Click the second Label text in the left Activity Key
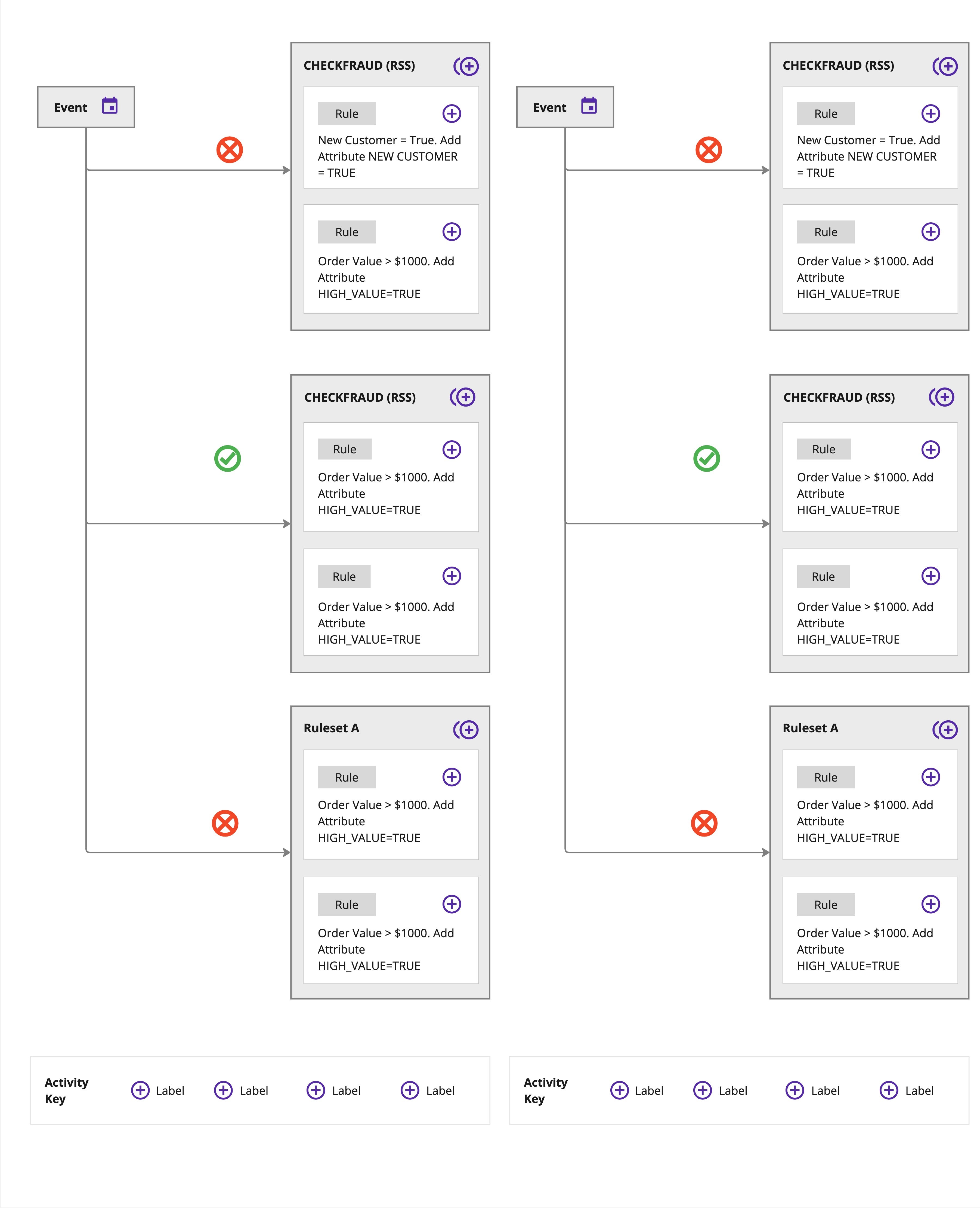This screenshot has width=980, height=1208. (x=253, y=1090)
